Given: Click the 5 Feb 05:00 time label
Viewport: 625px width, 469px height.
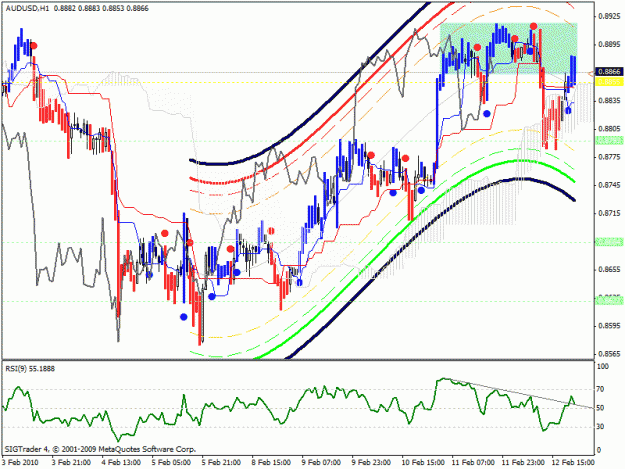Looking at the screenshot, I should pos(171,462).
